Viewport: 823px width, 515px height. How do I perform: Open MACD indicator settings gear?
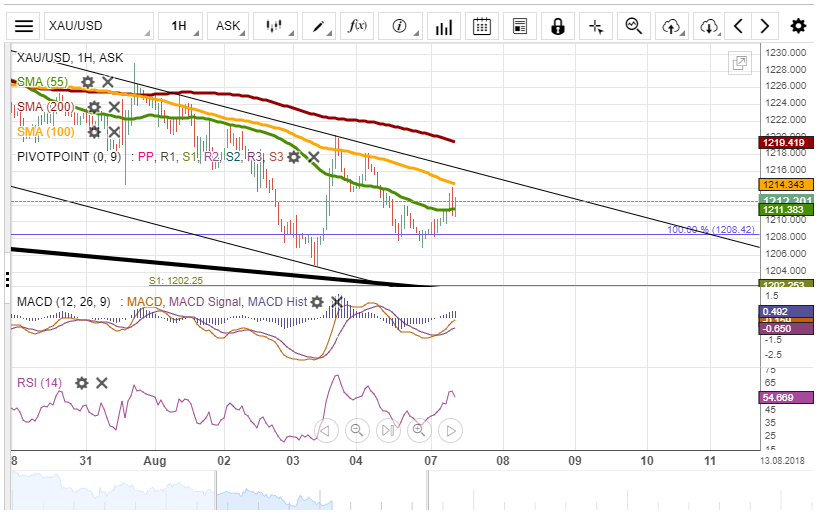(317, 302)
